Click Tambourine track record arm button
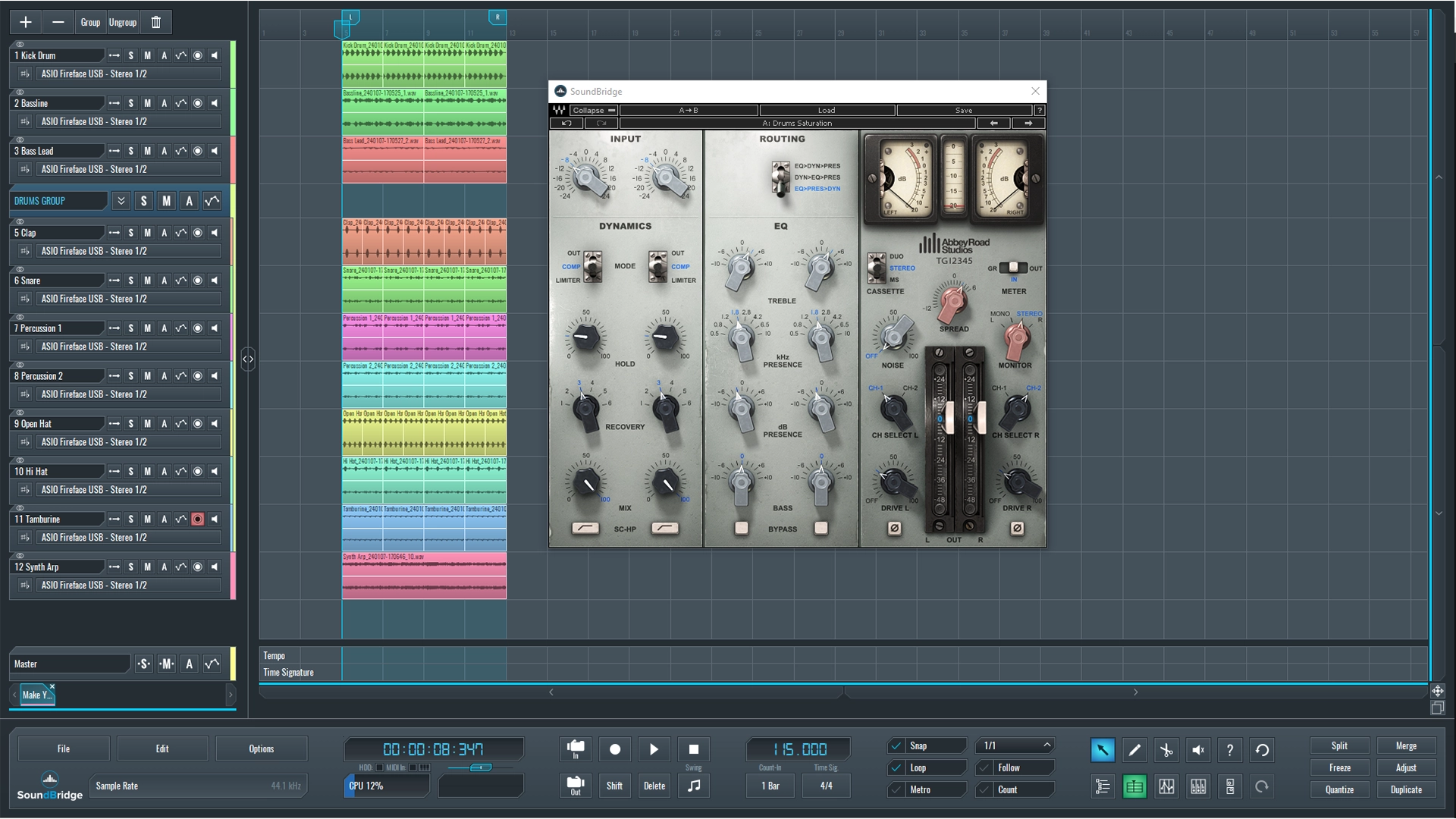Image resolution: width=1456 pixels, height=819 pixels. click(198, 519)
